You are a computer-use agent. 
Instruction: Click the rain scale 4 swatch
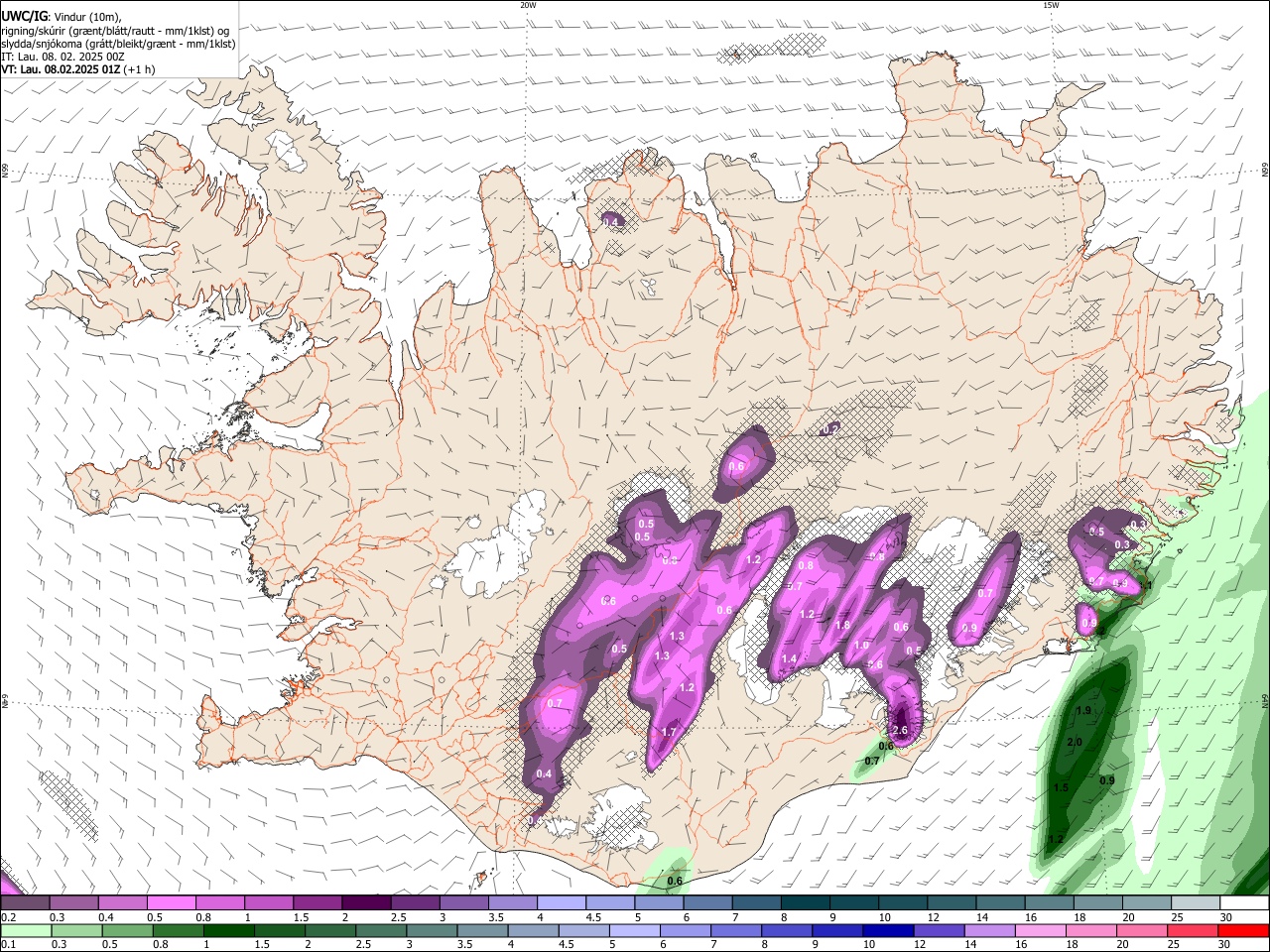(x=533, y=930)
